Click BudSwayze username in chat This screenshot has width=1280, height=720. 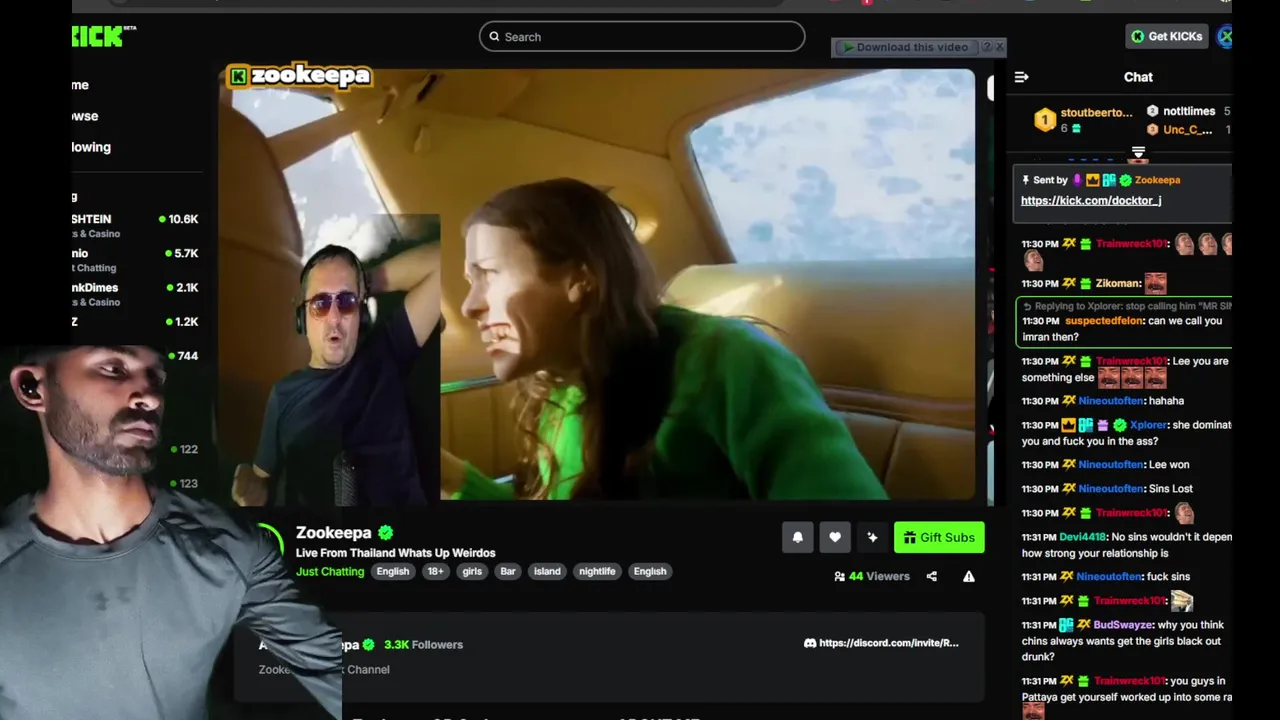click(x=1123, y=625)
